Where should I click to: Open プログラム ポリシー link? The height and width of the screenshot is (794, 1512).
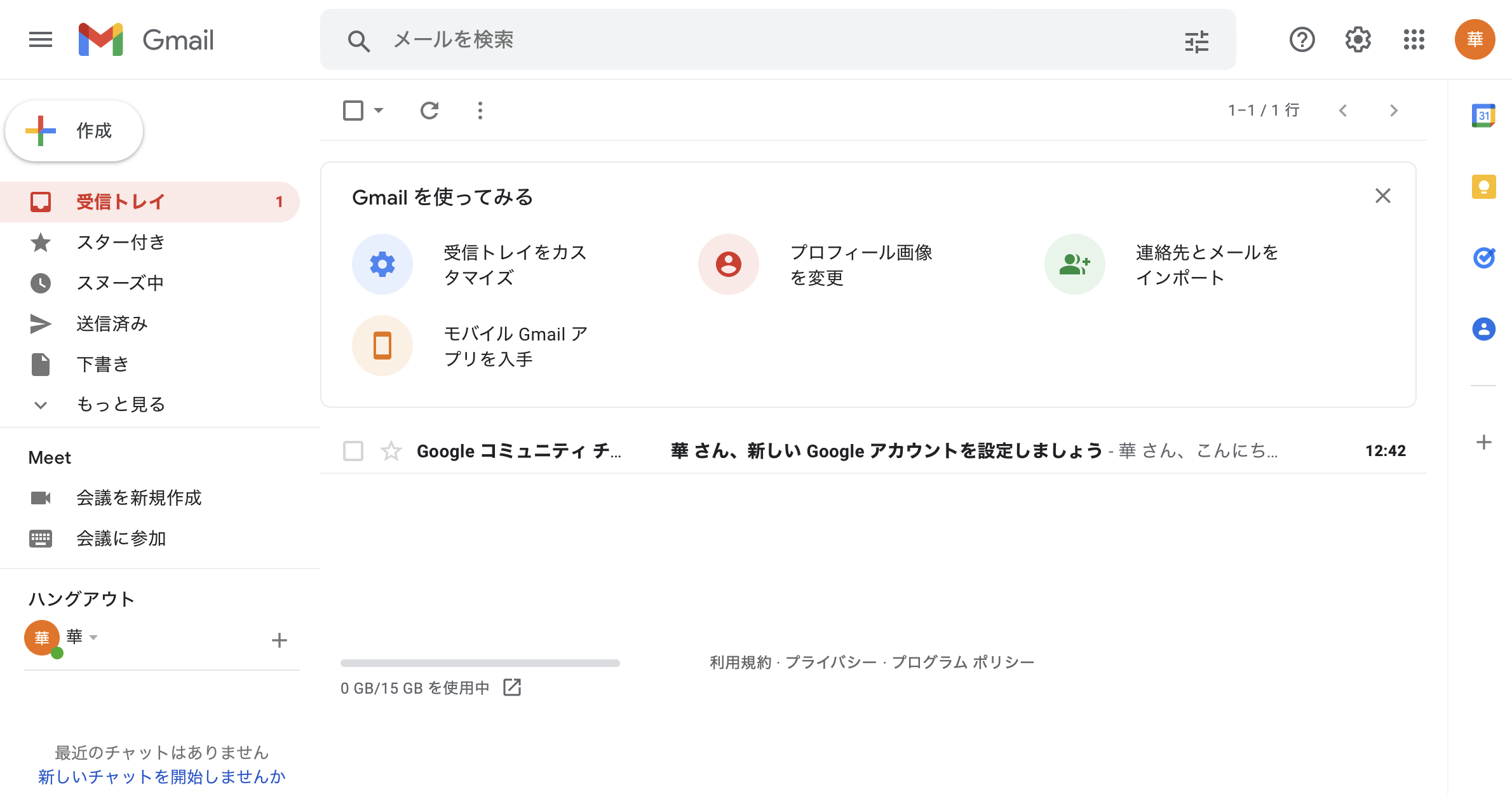(x=963, y=663)
